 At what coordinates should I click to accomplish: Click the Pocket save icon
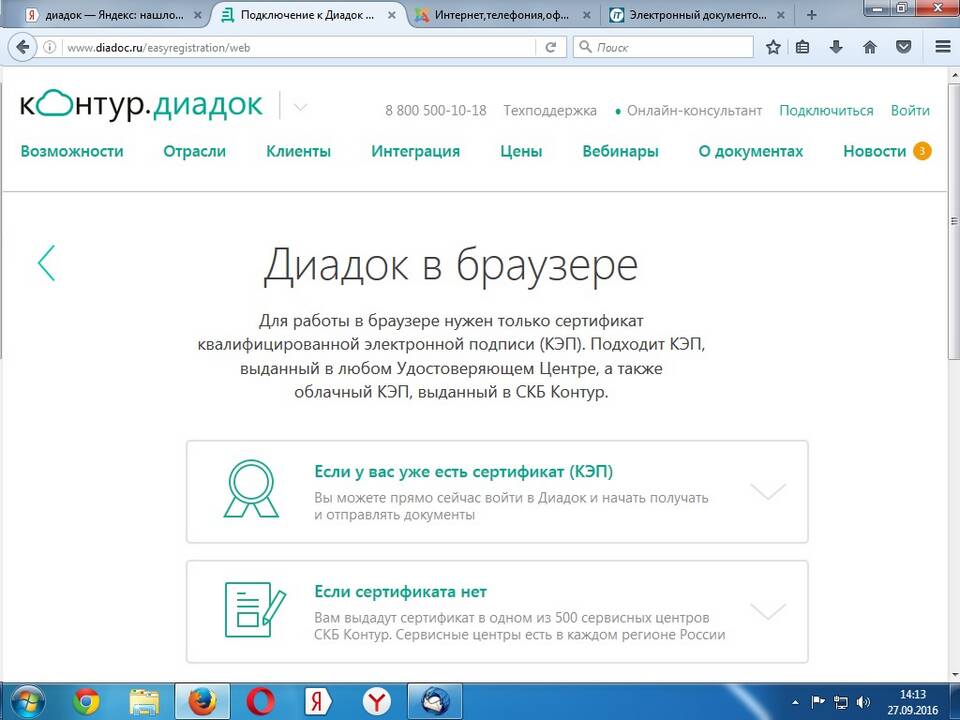pos(903,47)
